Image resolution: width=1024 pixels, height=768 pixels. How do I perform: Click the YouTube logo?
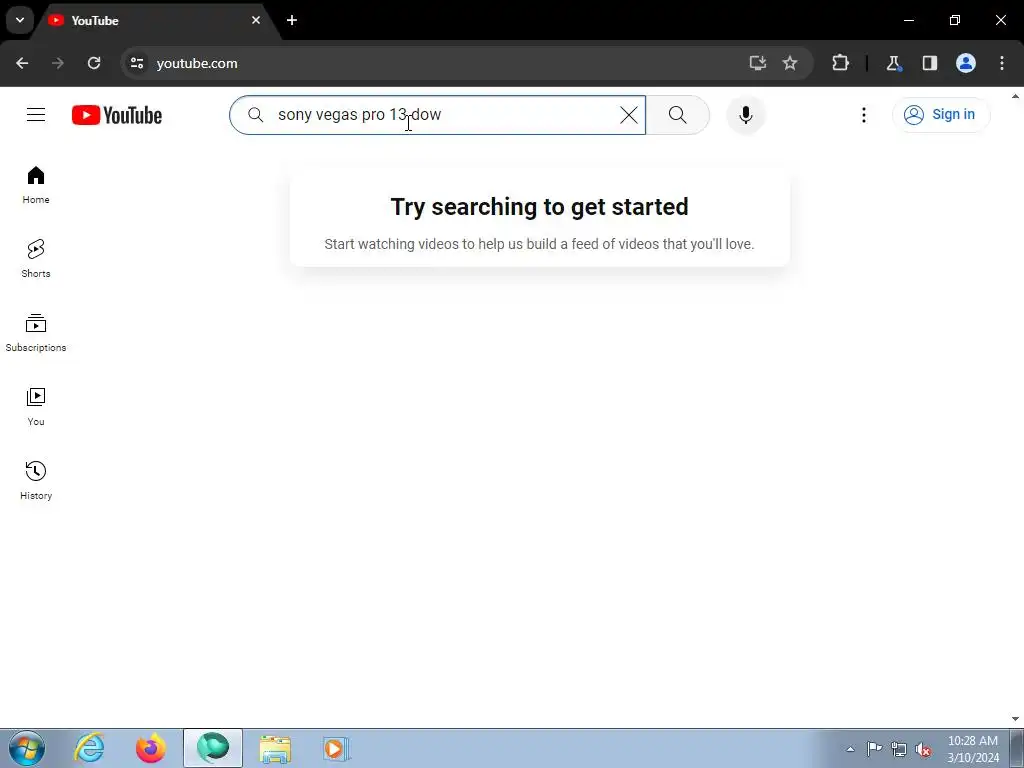tap(117, 115)
